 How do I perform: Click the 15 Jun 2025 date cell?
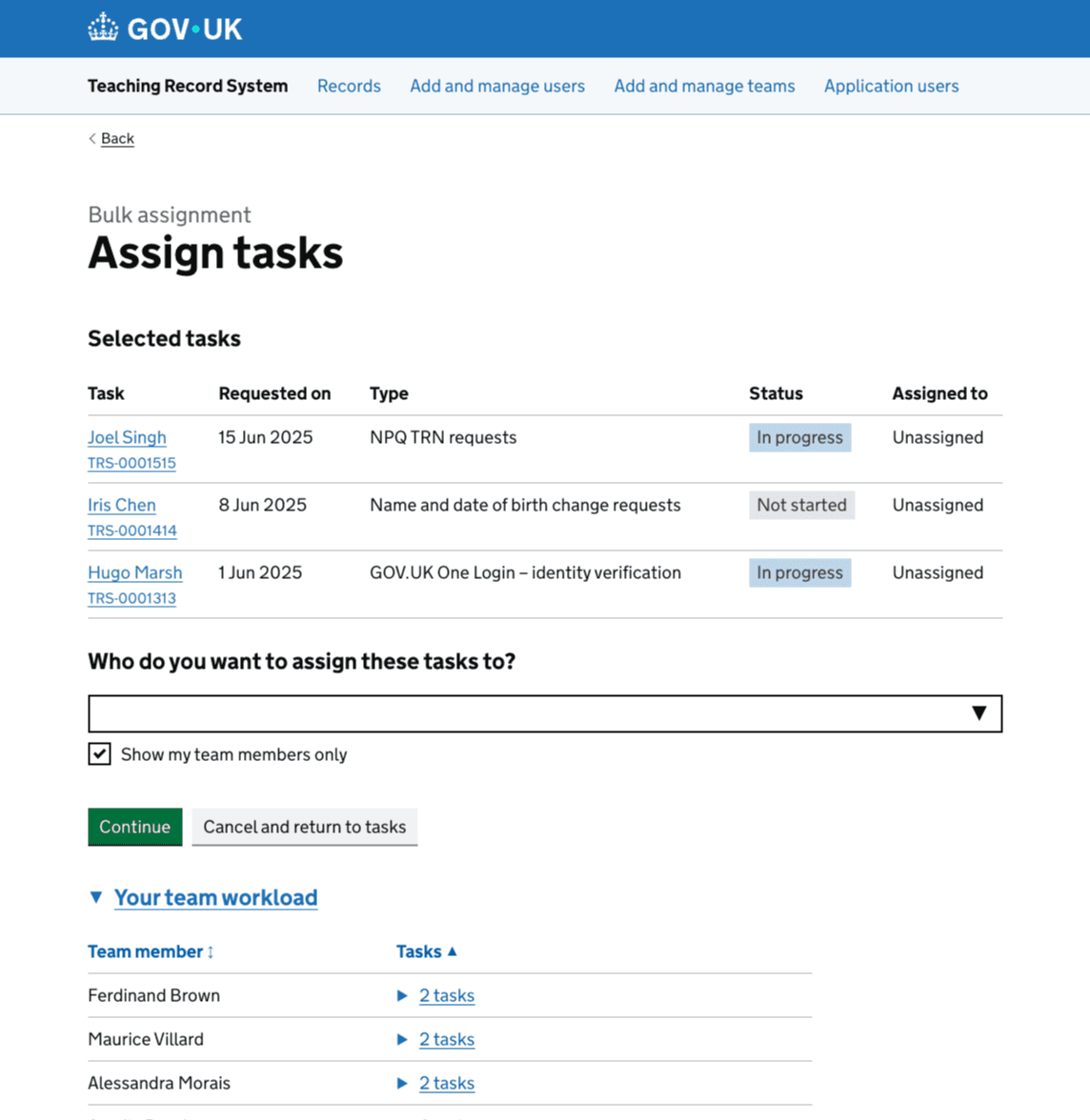pyautogui.click(x=266, y=437)
